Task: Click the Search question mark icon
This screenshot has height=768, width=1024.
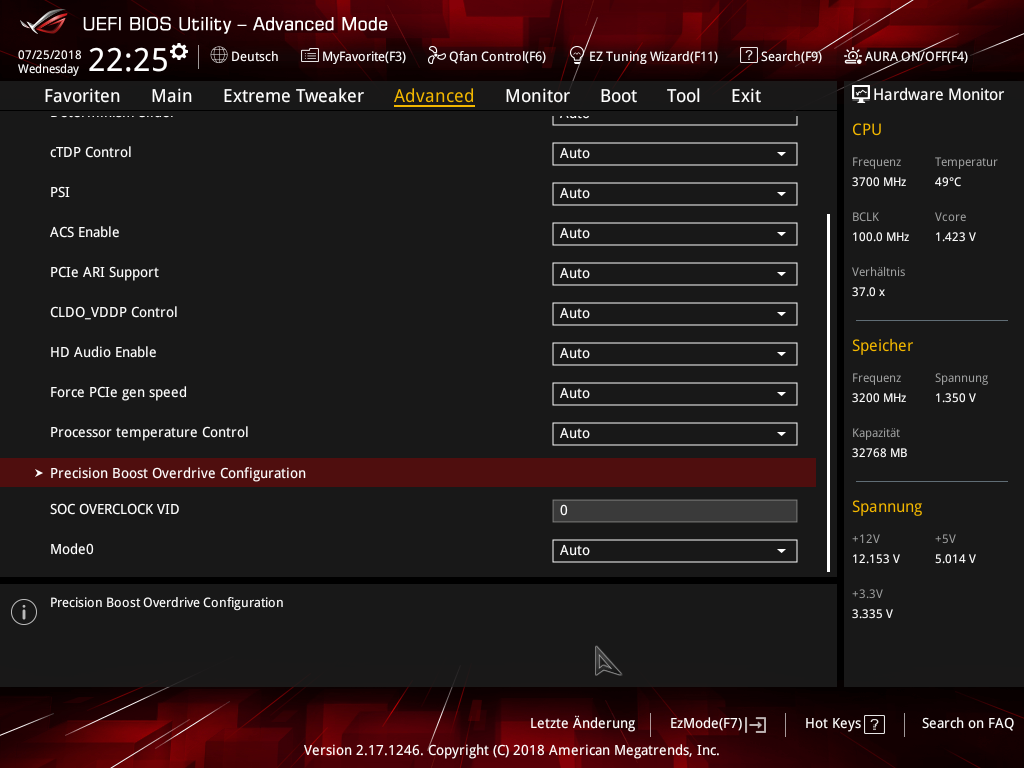Action: tap(748, 56)
